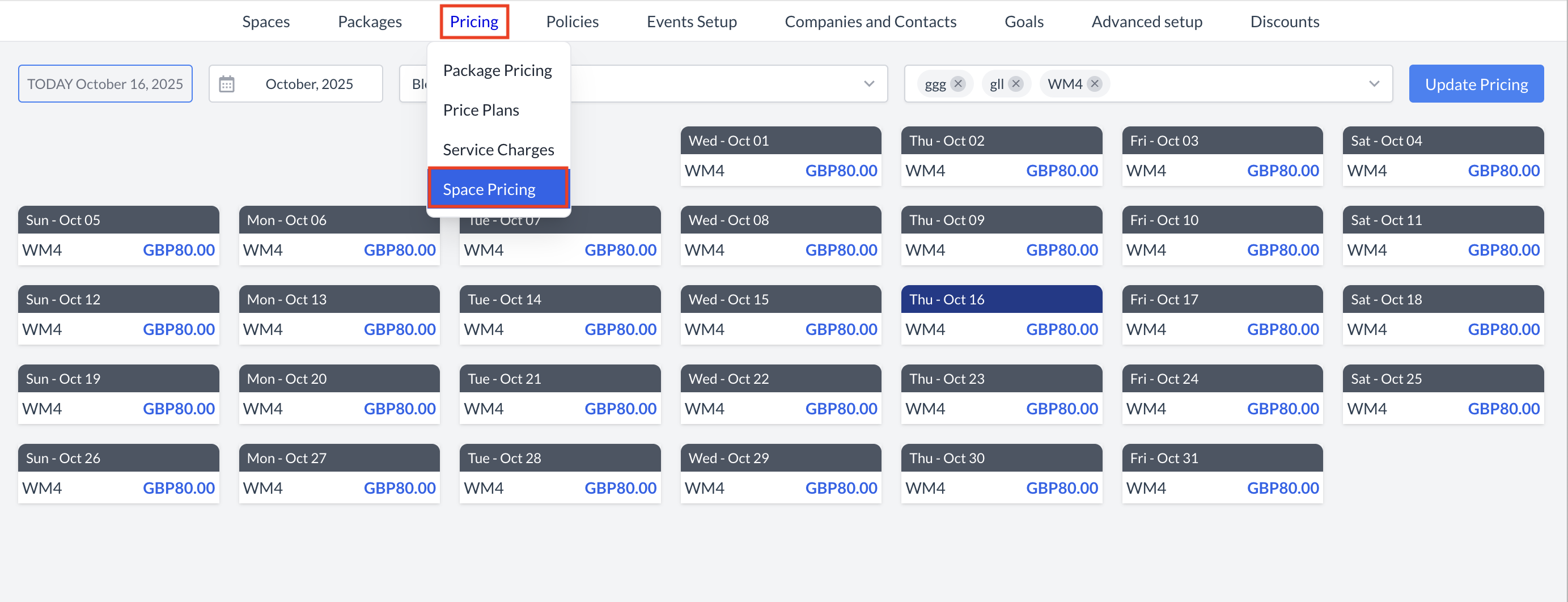Click the Update Pricing button

[1476, 83]
